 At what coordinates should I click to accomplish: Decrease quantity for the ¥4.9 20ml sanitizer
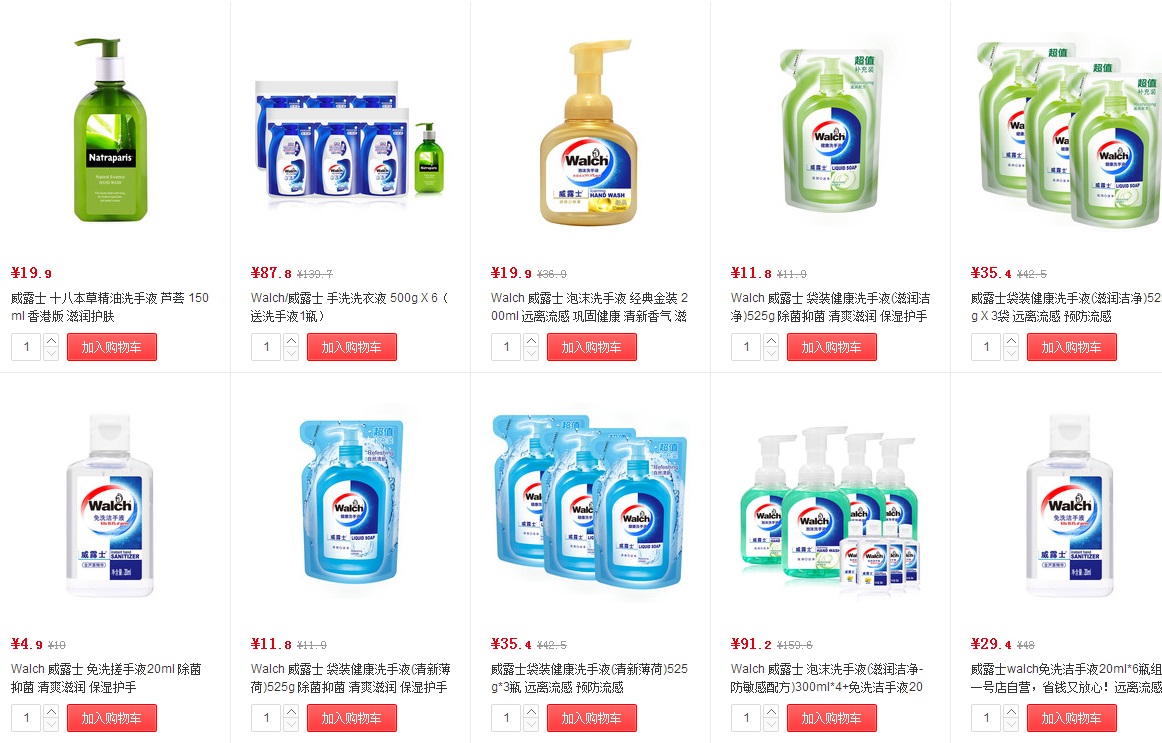coord(51,725)
